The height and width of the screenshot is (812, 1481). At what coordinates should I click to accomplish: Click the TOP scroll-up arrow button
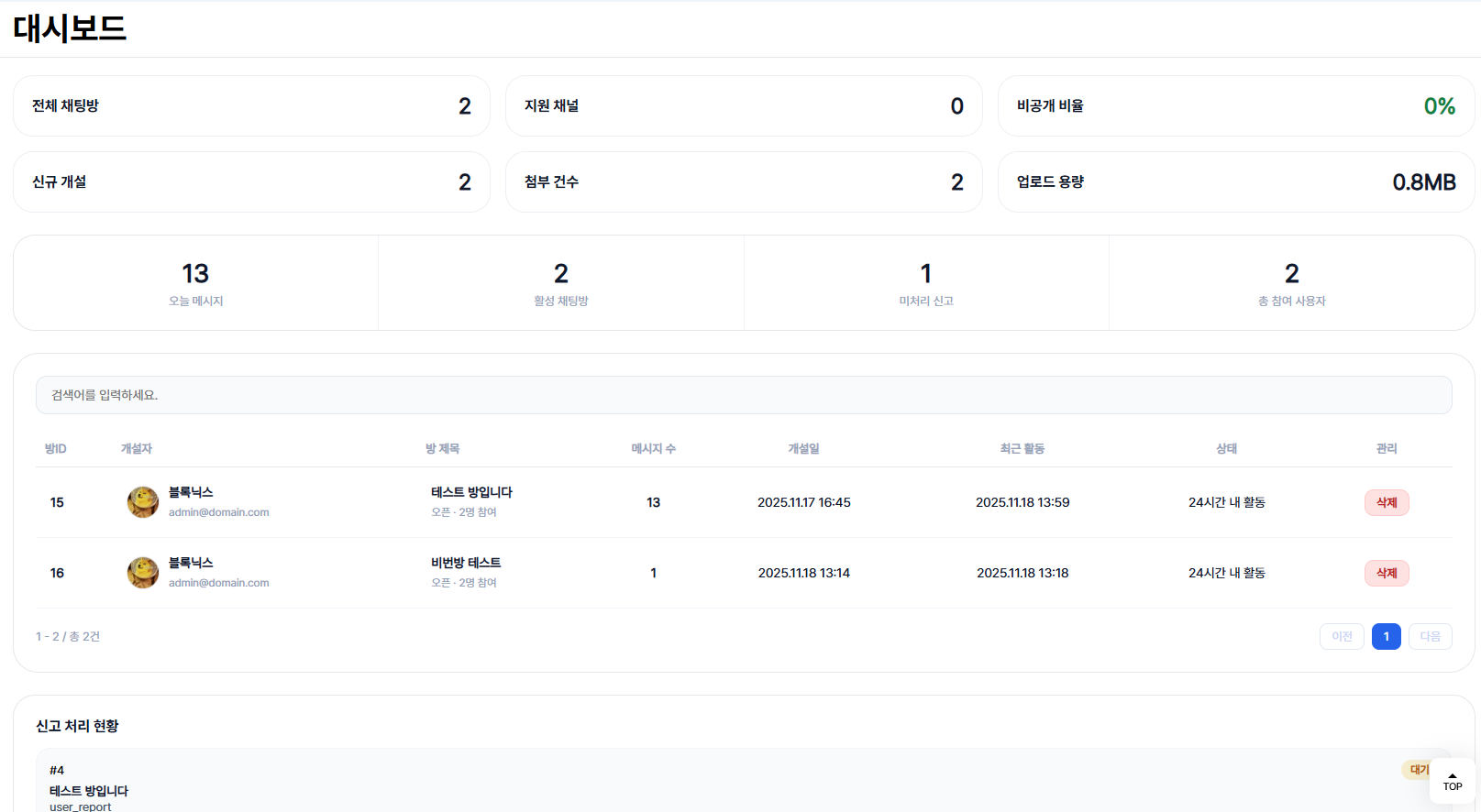1453,781
